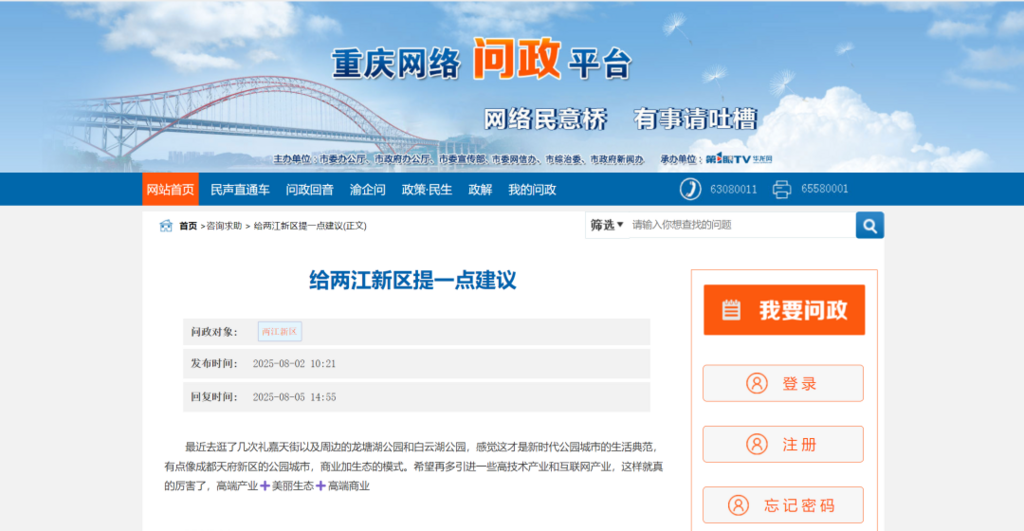
Task: Click the 咨询求助 breadcrumb link
Action: coord(224,227)
